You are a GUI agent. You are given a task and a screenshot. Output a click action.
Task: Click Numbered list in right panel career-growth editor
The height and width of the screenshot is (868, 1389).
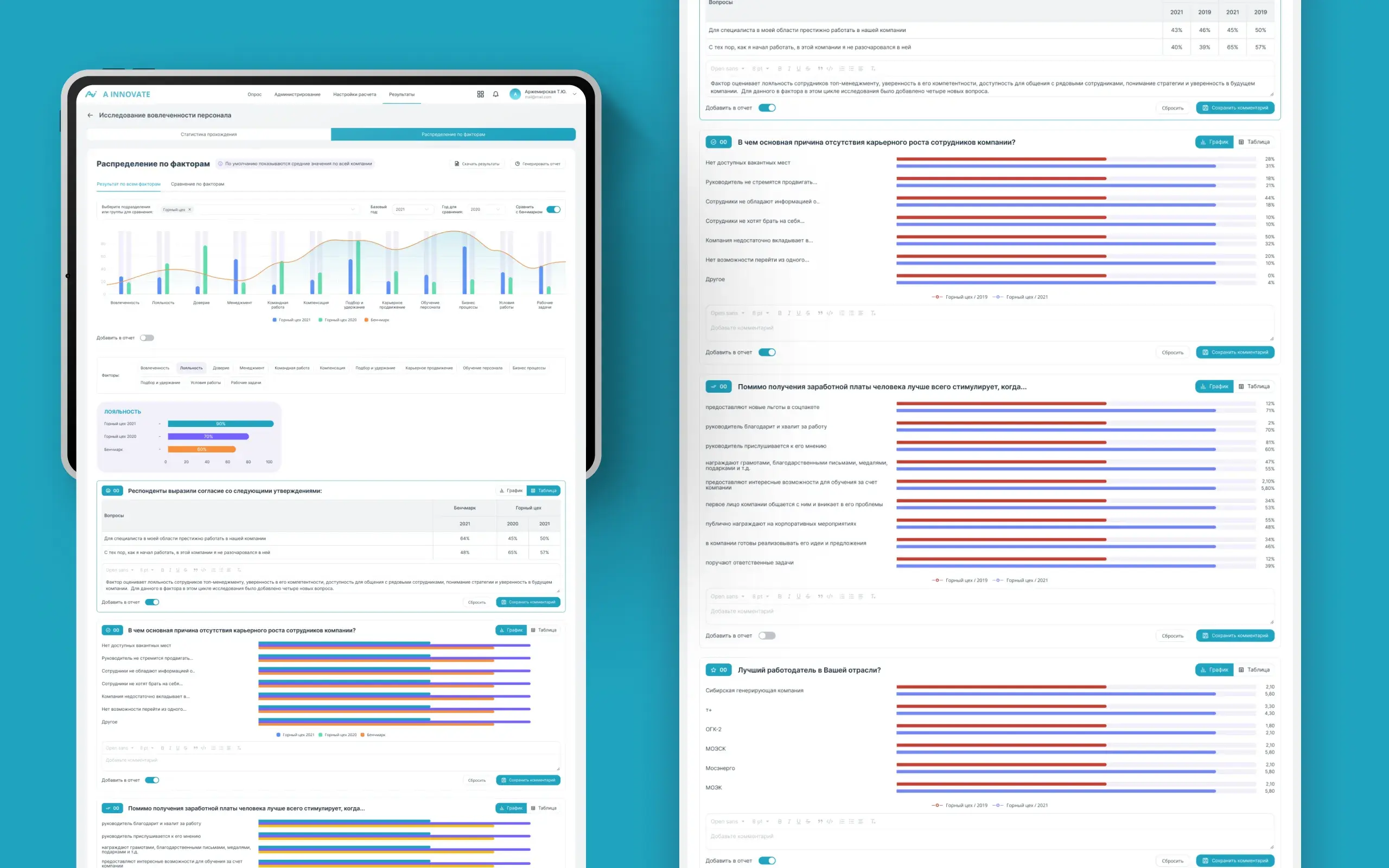click(842, 313)
